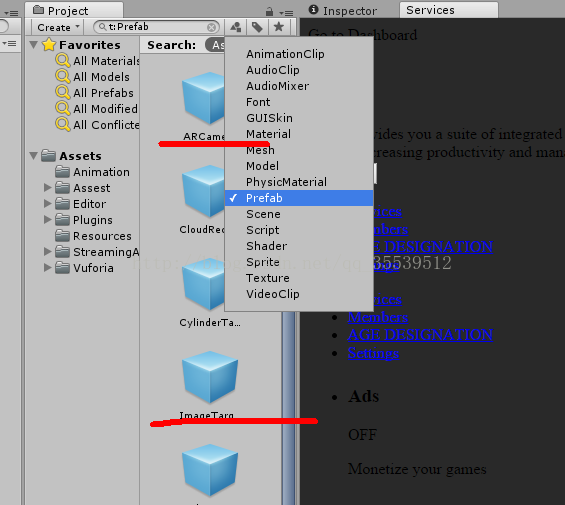Click the search by label tag icon
This screenshot has width=565, height=505.
(x=257, y=27)
